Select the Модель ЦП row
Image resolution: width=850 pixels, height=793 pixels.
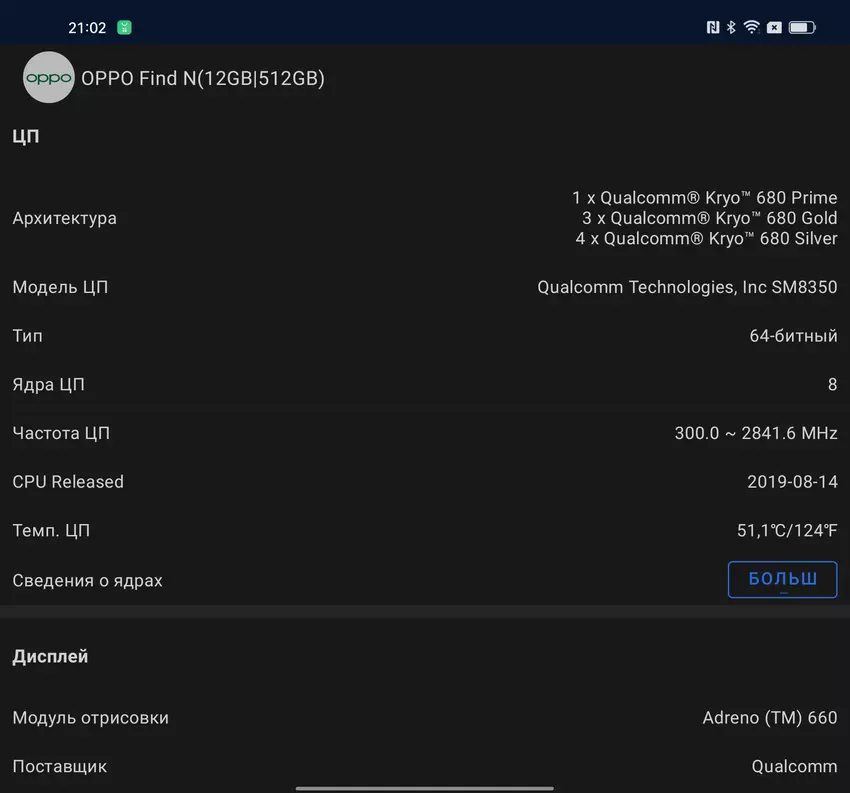[424, 287]
